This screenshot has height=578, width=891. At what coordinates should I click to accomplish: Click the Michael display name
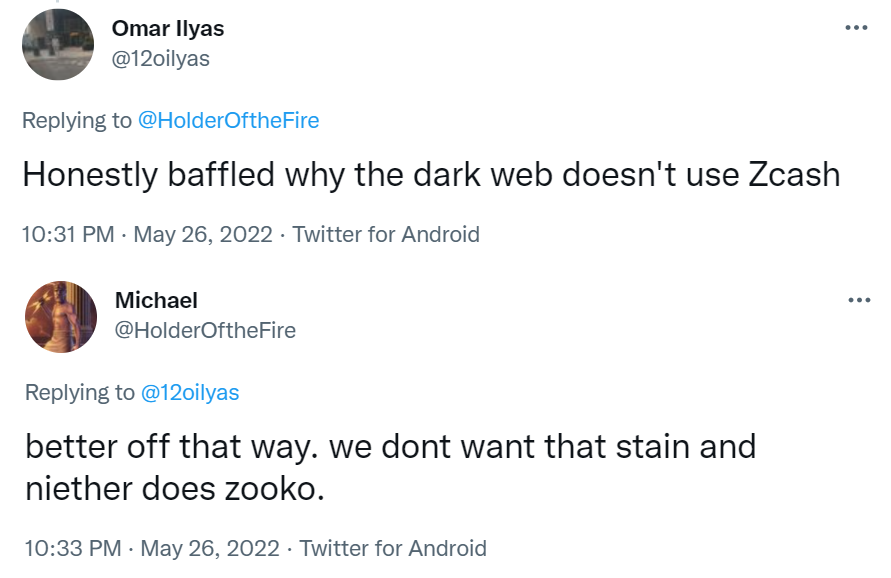tap(156, 300)
